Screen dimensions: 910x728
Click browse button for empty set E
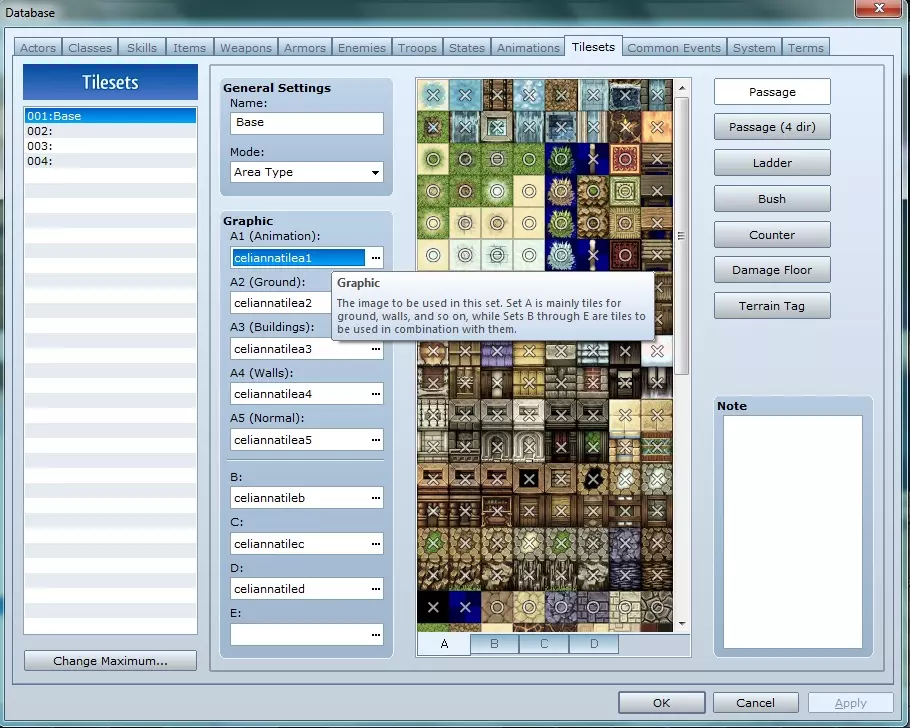pos(375,634)
